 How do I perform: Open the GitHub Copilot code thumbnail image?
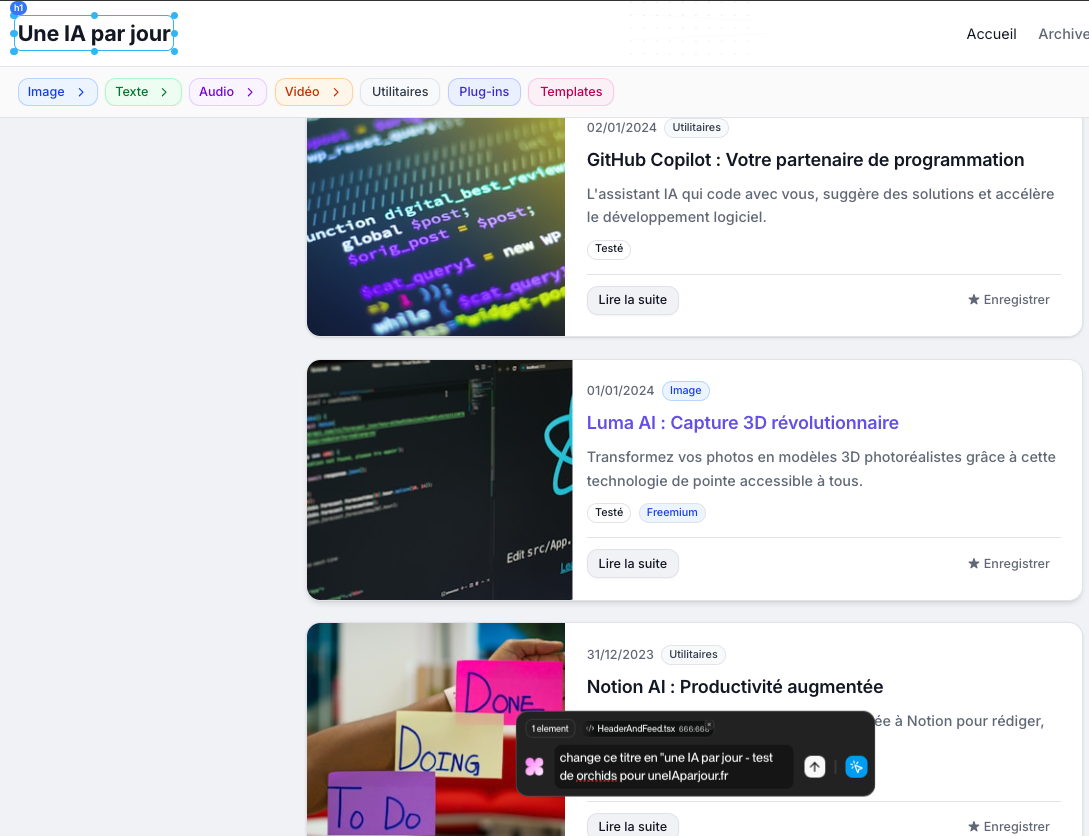click(436, 226)
